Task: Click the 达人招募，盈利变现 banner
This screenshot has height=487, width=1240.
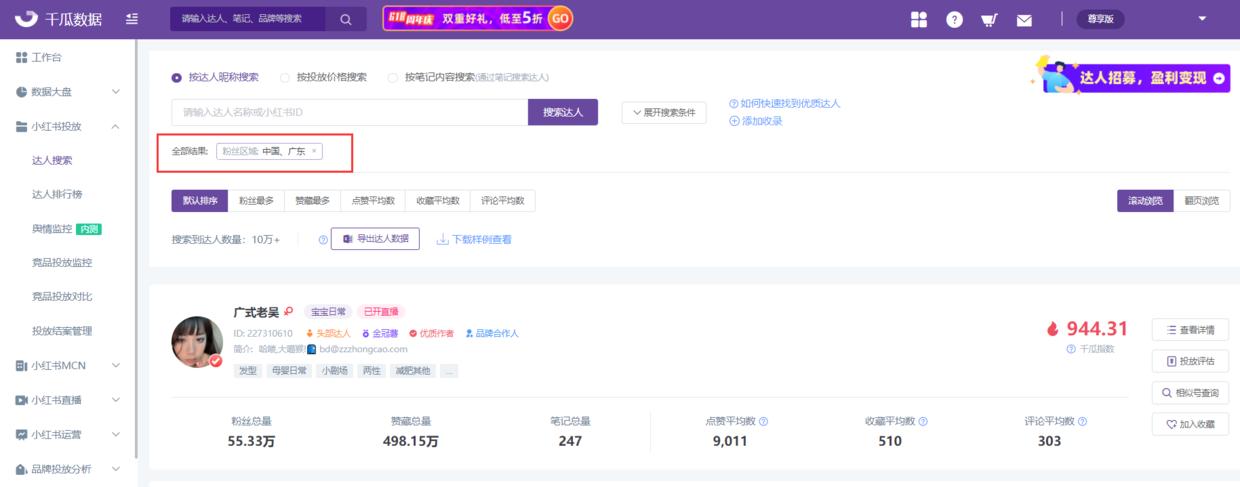Action: tap(1131, 76)
